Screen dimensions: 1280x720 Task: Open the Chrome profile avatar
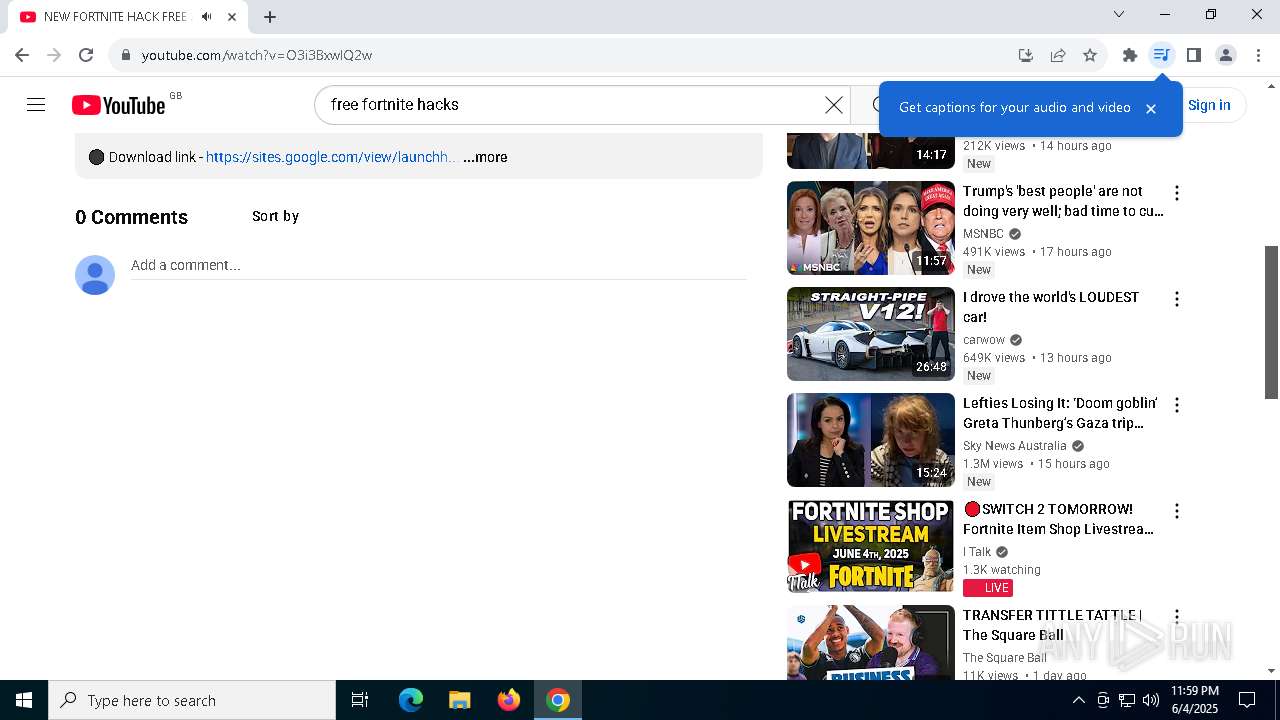point(1225,55)
